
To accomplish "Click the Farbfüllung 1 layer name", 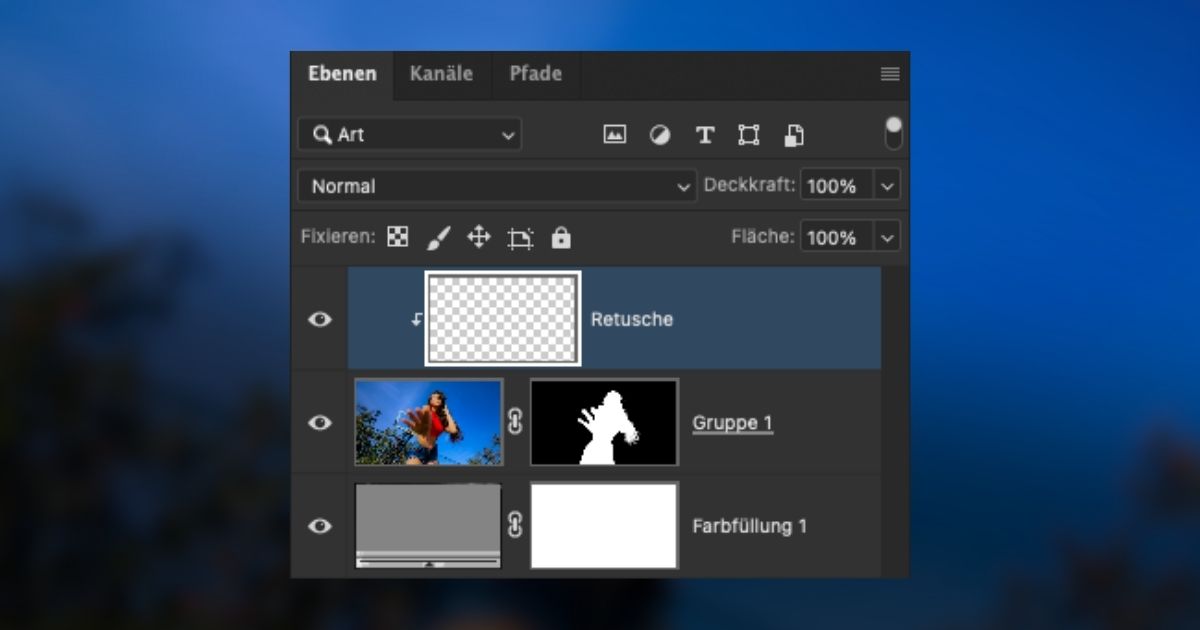I will 750,526.
